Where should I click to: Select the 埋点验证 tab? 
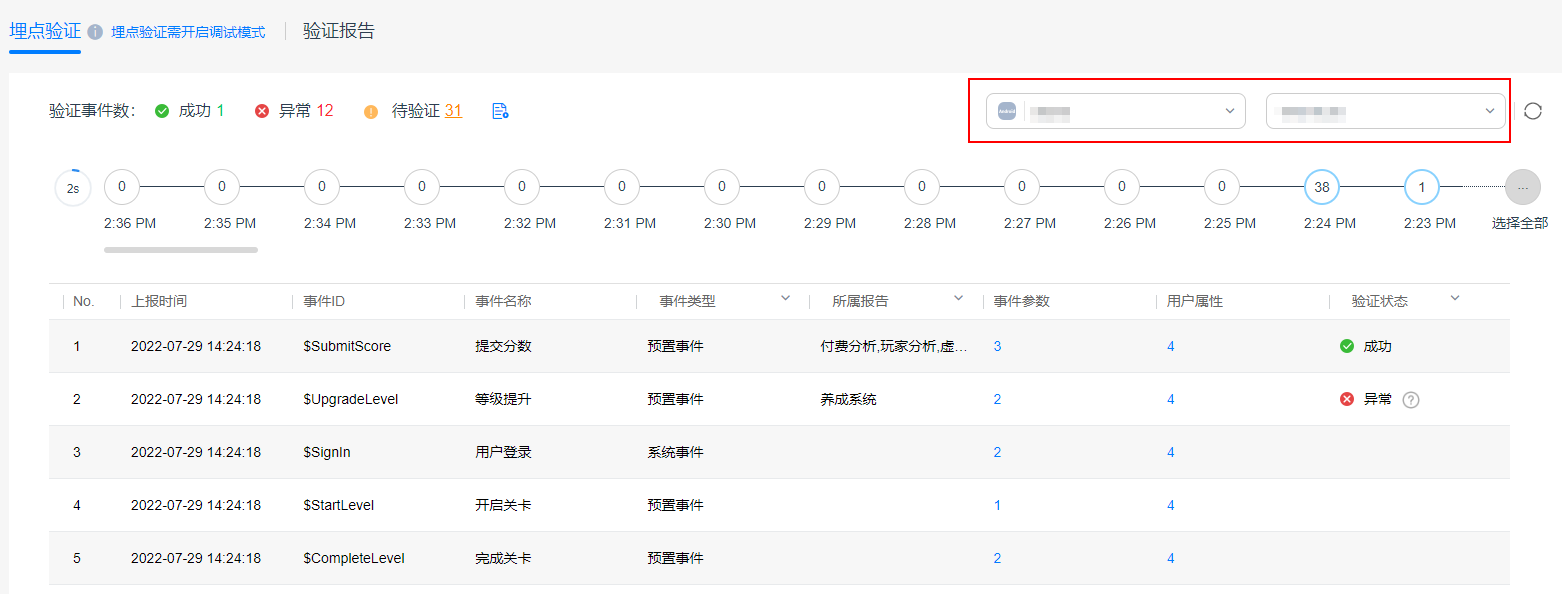point(45,31)
